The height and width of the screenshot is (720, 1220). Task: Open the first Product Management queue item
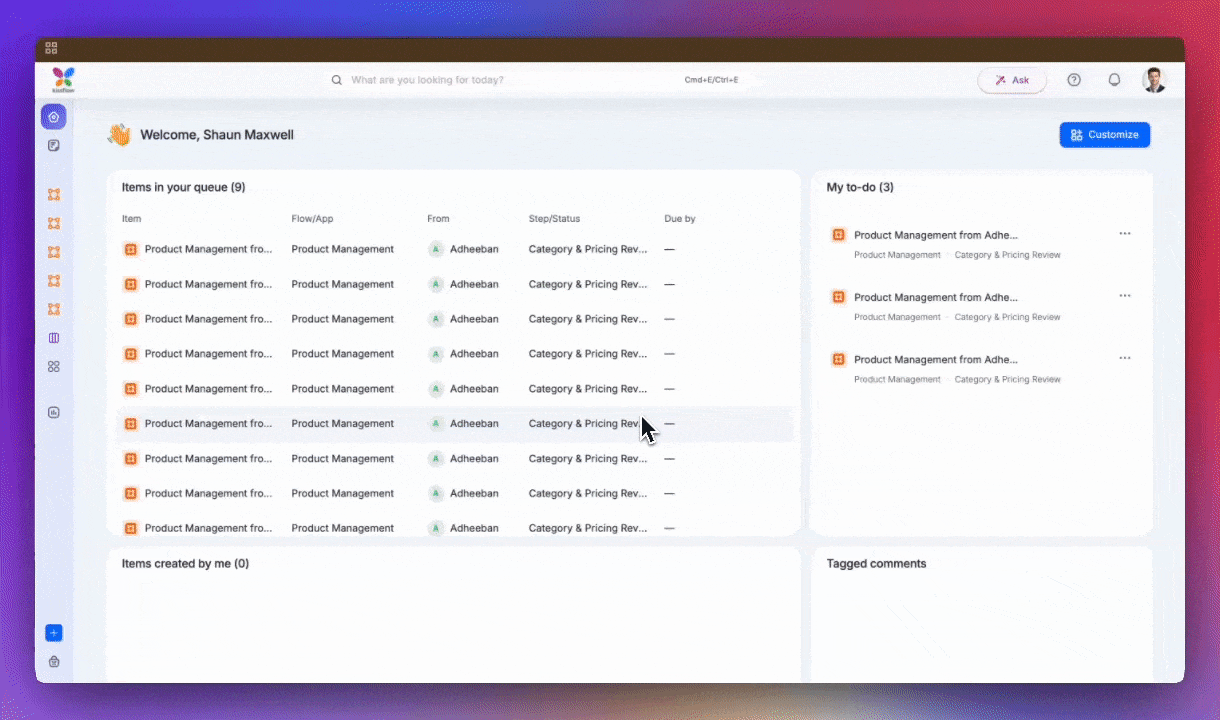pos(207,249)
